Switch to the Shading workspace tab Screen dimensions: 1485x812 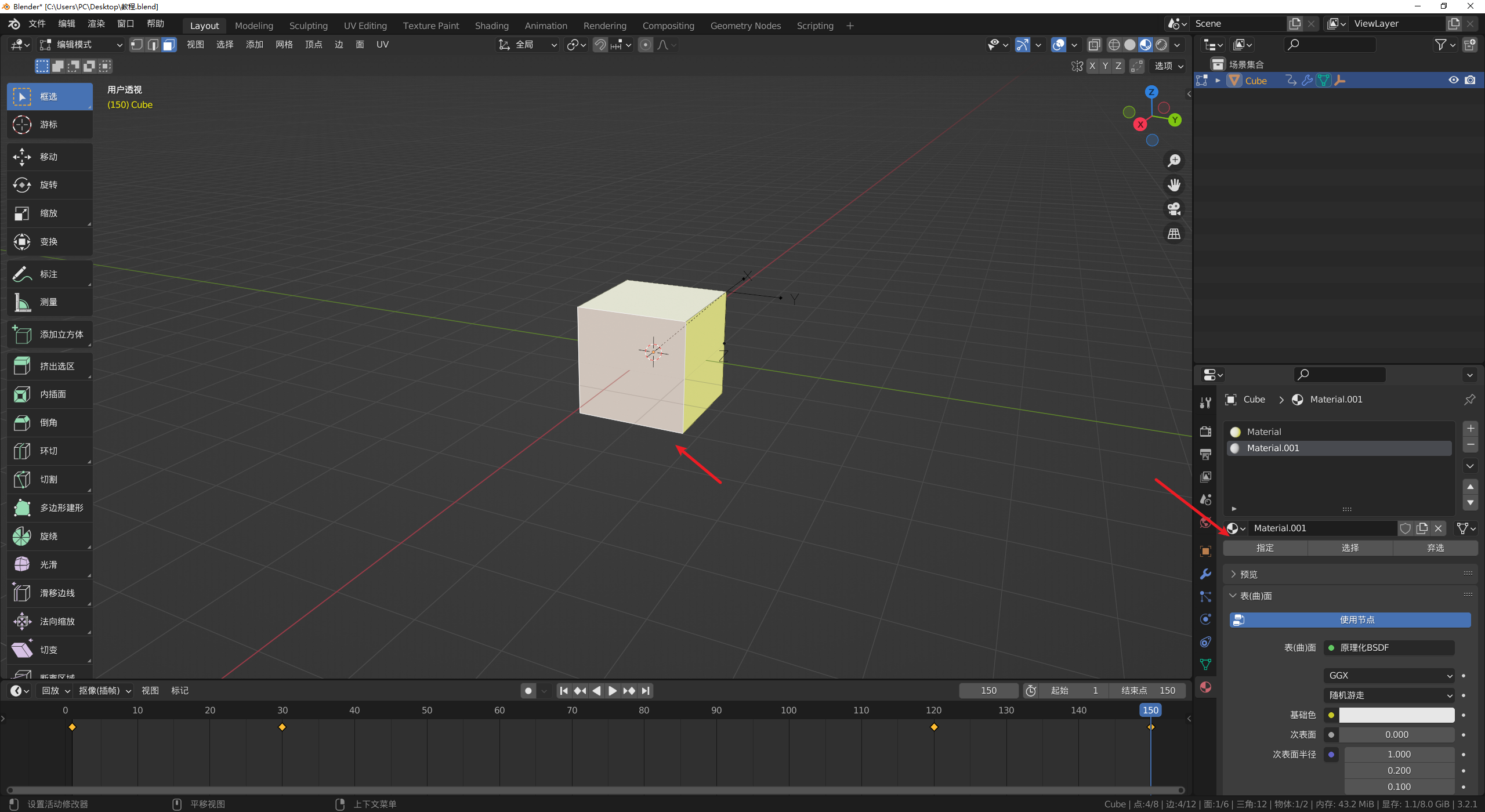[x=491, y=26]
